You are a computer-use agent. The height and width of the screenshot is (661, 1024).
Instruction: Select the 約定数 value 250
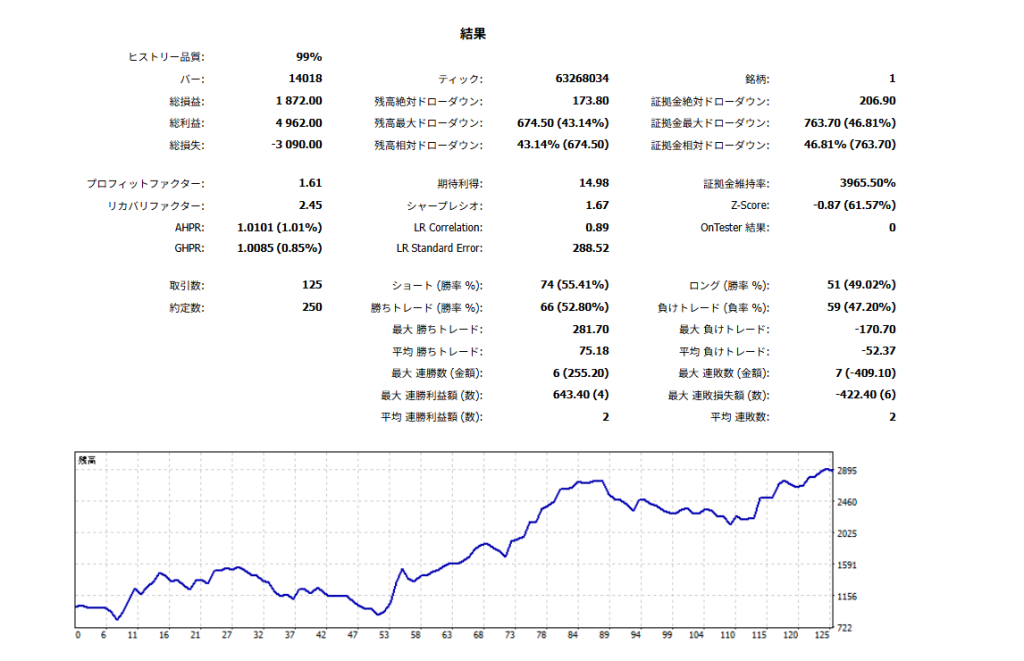pos(311,307)
